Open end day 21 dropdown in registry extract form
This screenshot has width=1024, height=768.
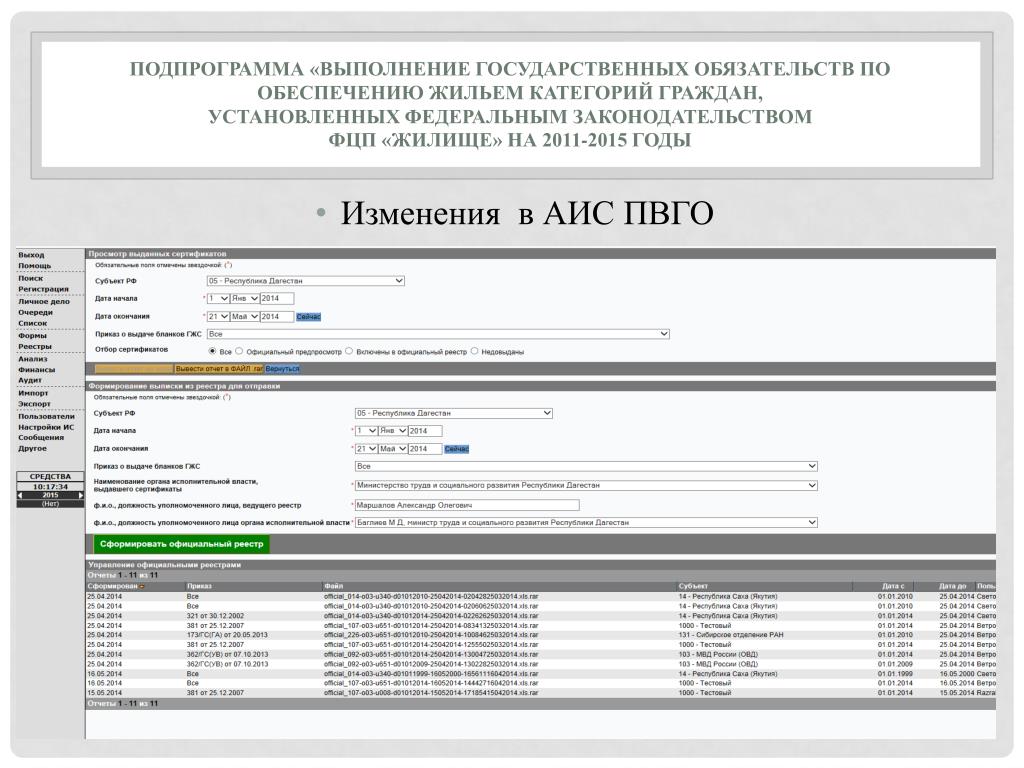click(366, 449)
